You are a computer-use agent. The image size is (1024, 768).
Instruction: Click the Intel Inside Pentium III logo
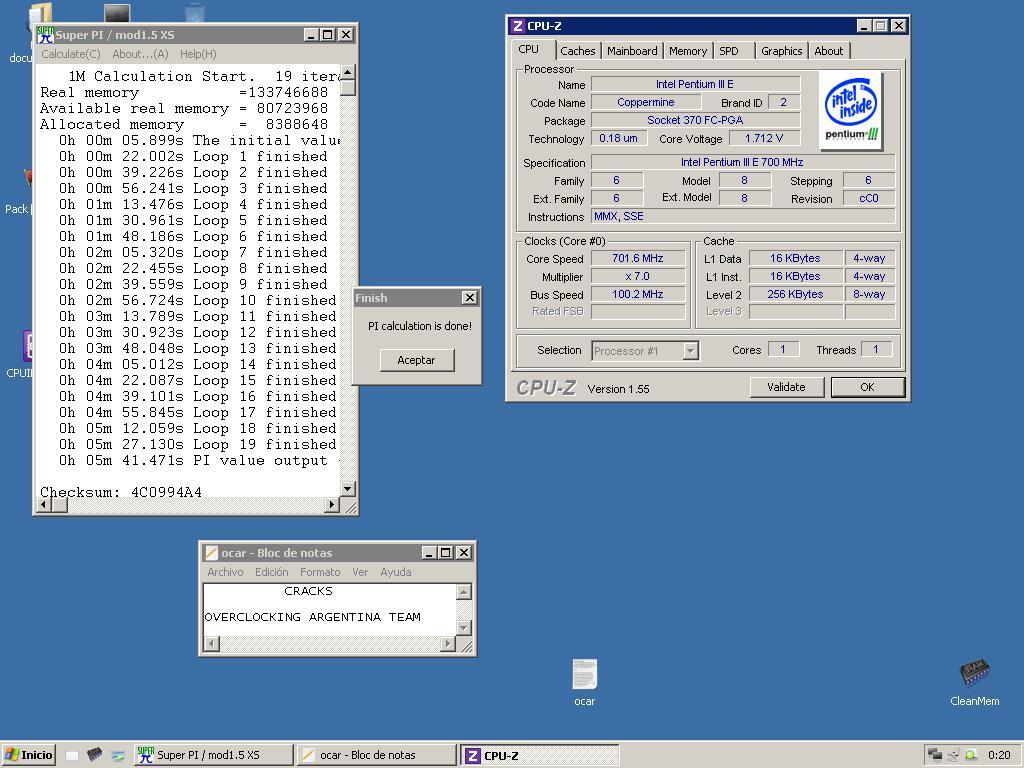coord(851,110)
